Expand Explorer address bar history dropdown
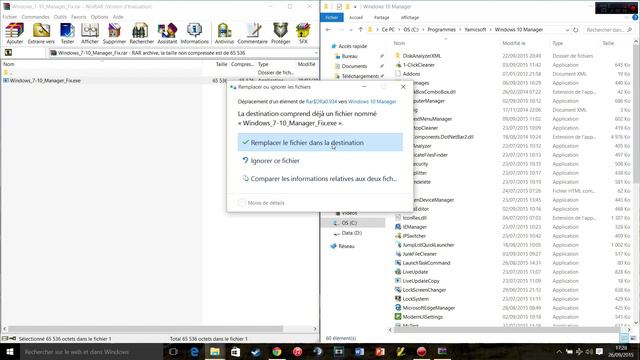This screenshot has width=640, height=360. tap(567, 30)
